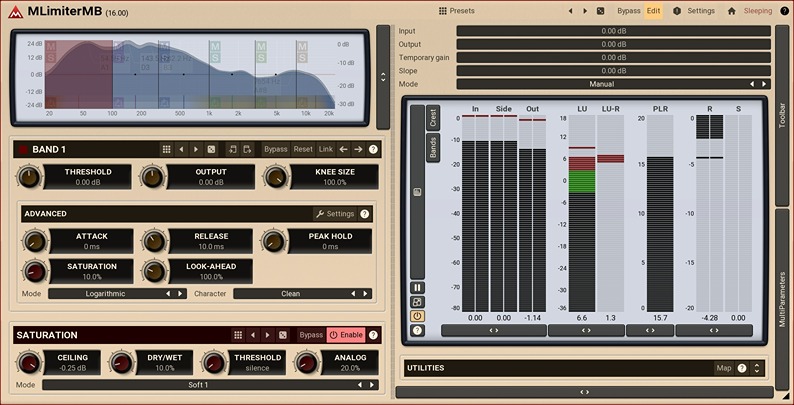
Task: Toggle global Bypass in the top bar
Action: click(628, 10)
